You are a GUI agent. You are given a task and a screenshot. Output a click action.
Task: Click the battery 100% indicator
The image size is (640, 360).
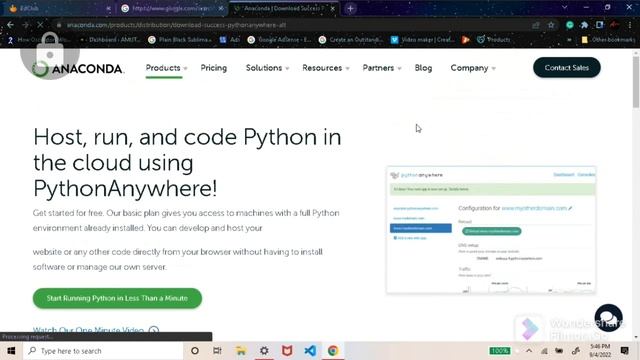click(x=500, y=351)
